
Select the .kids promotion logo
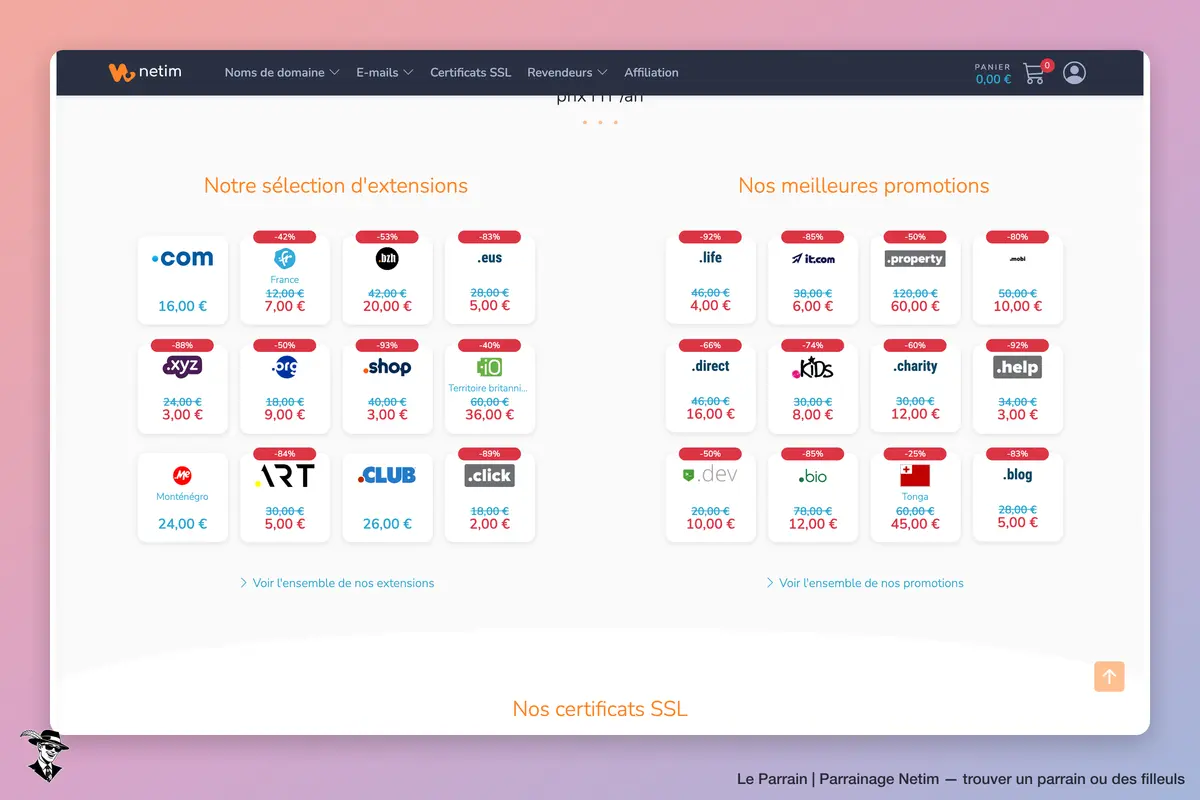[x=813, y=367]
